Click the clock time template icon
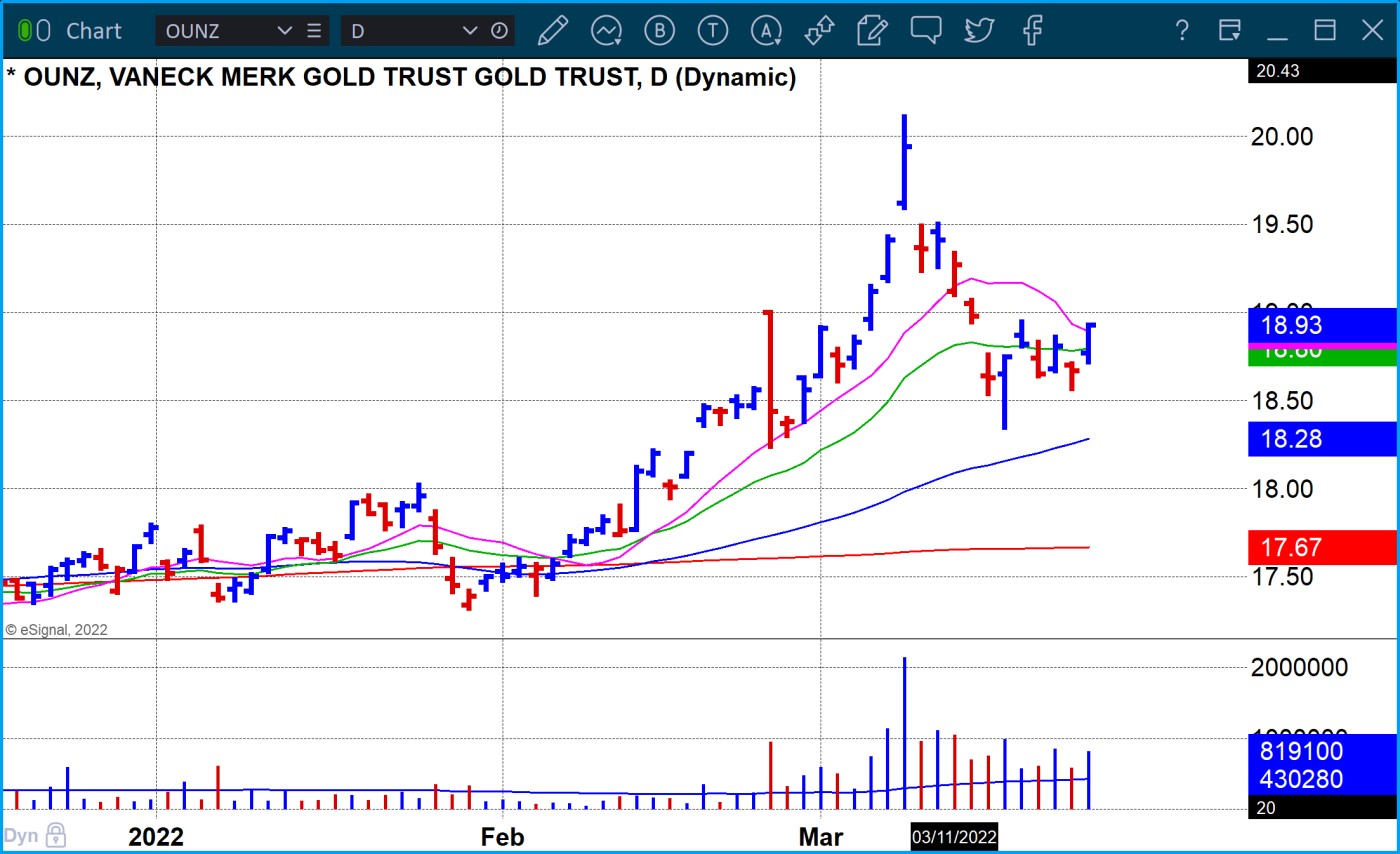Screen dimensions: 1400x854 click(x=499, y=31)
